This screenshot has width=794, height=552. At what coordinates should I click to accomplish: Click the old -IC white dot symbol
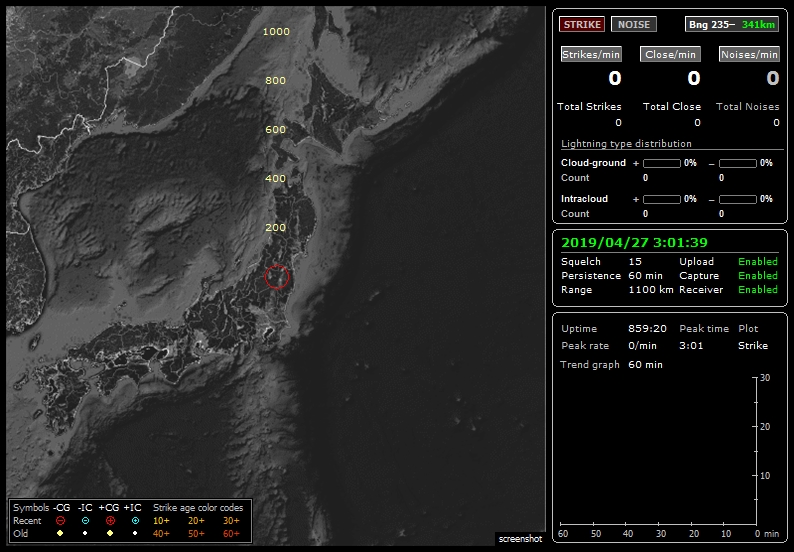click(x=86, y=534)
